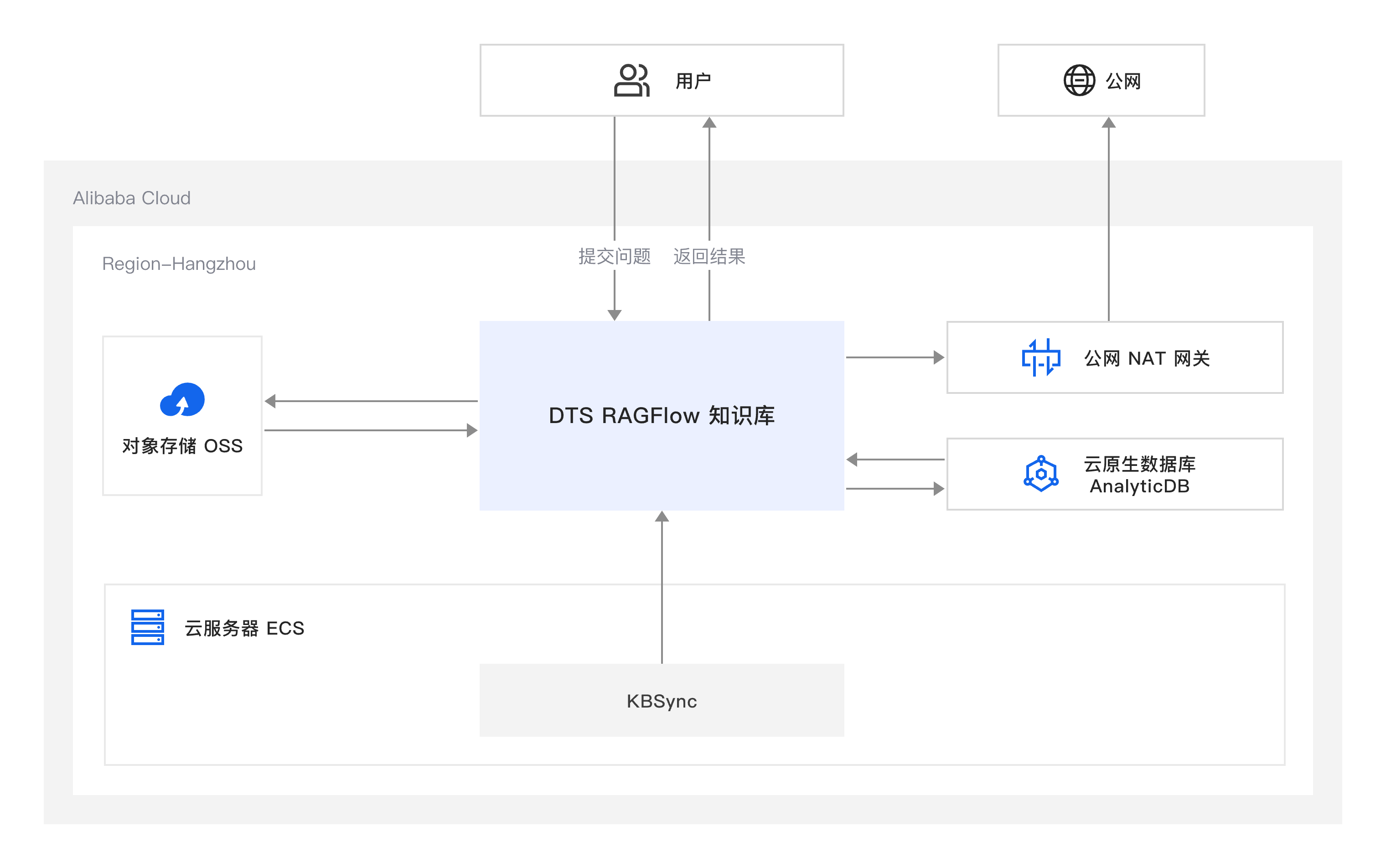Click the ECS server stack icon
The image size is (1386, 868).
coord(148,627)
